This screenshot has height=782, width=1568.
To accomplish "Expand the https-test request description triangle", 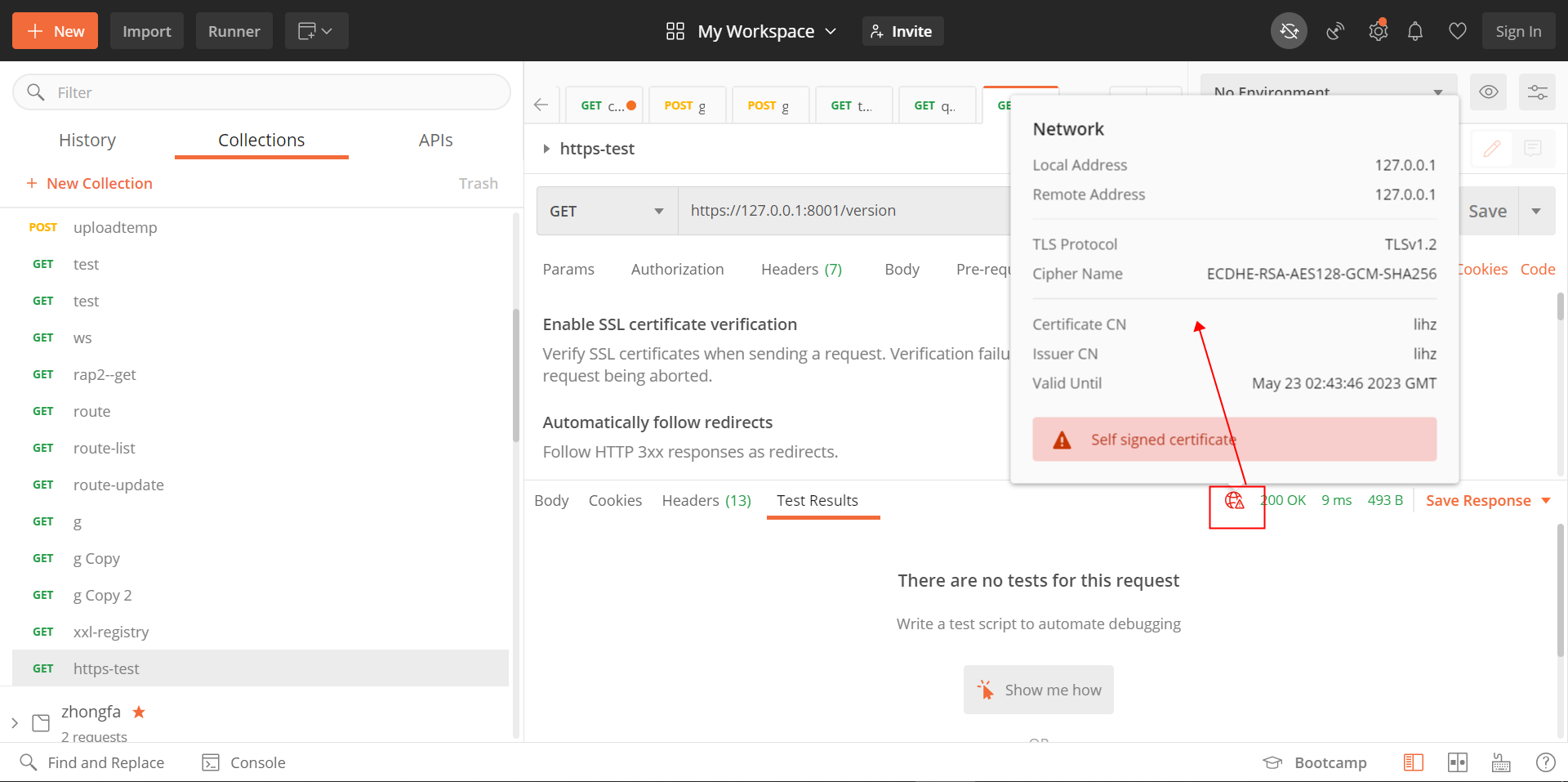I will click(546, 149).
